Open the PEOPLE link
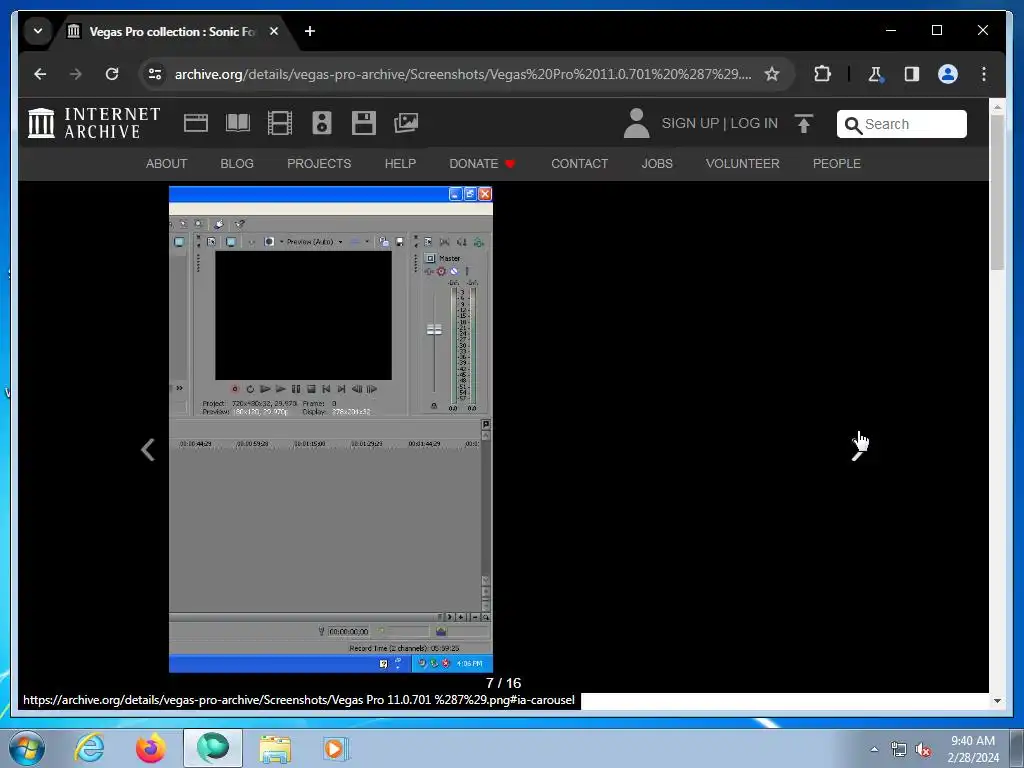The height and width of the screenshot is (768, 1024). coord(837,164)
